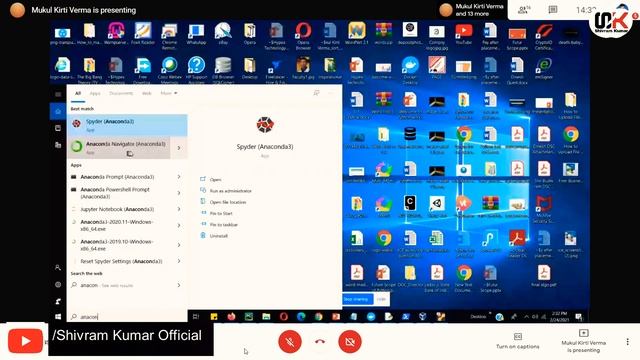The width and height of the screenshot is (640, 360).
Task: Open Docker Desktop shortcut on desktop
Action: point(410,70)
